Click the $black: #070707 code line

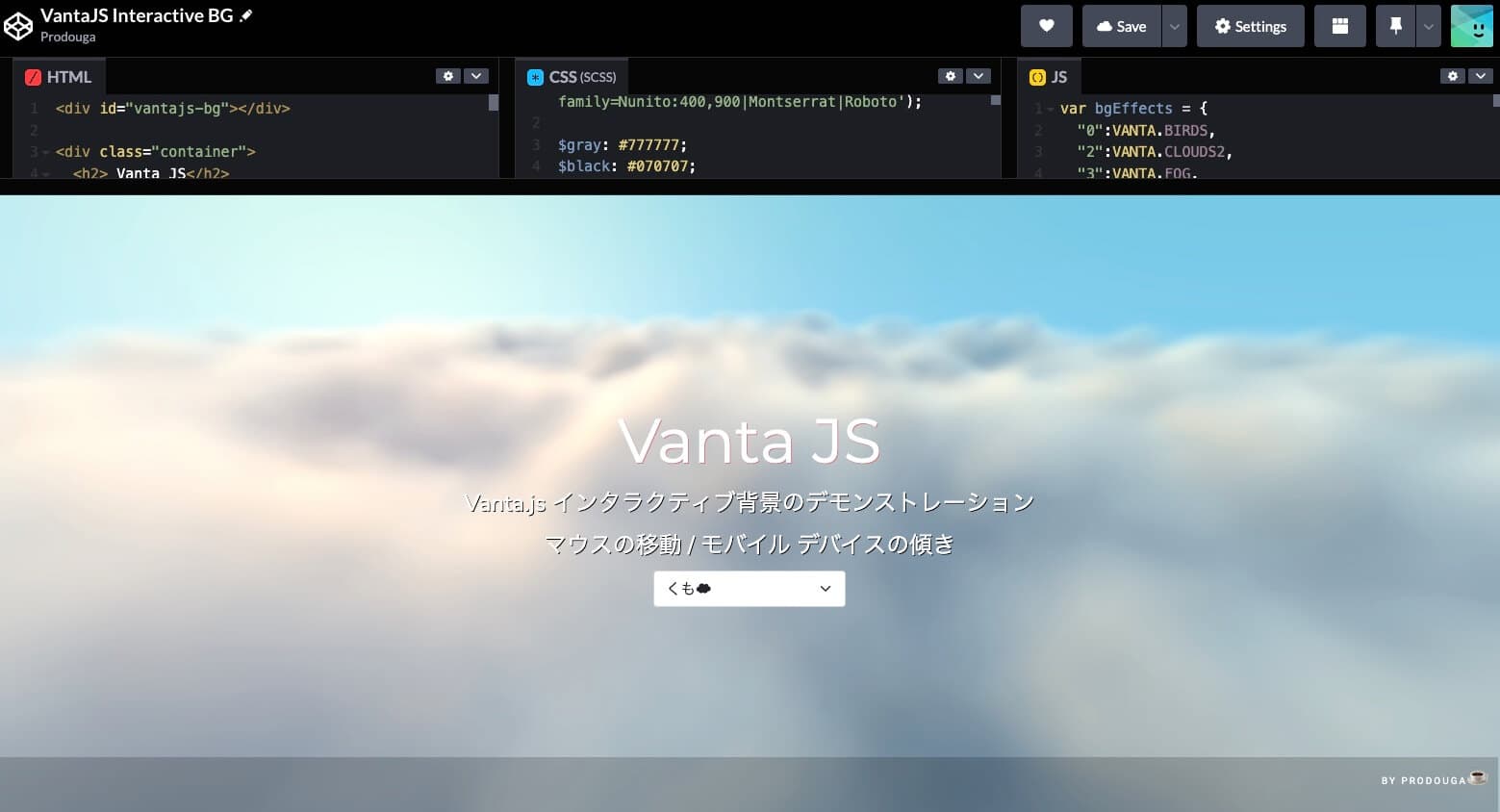(626, 166)
